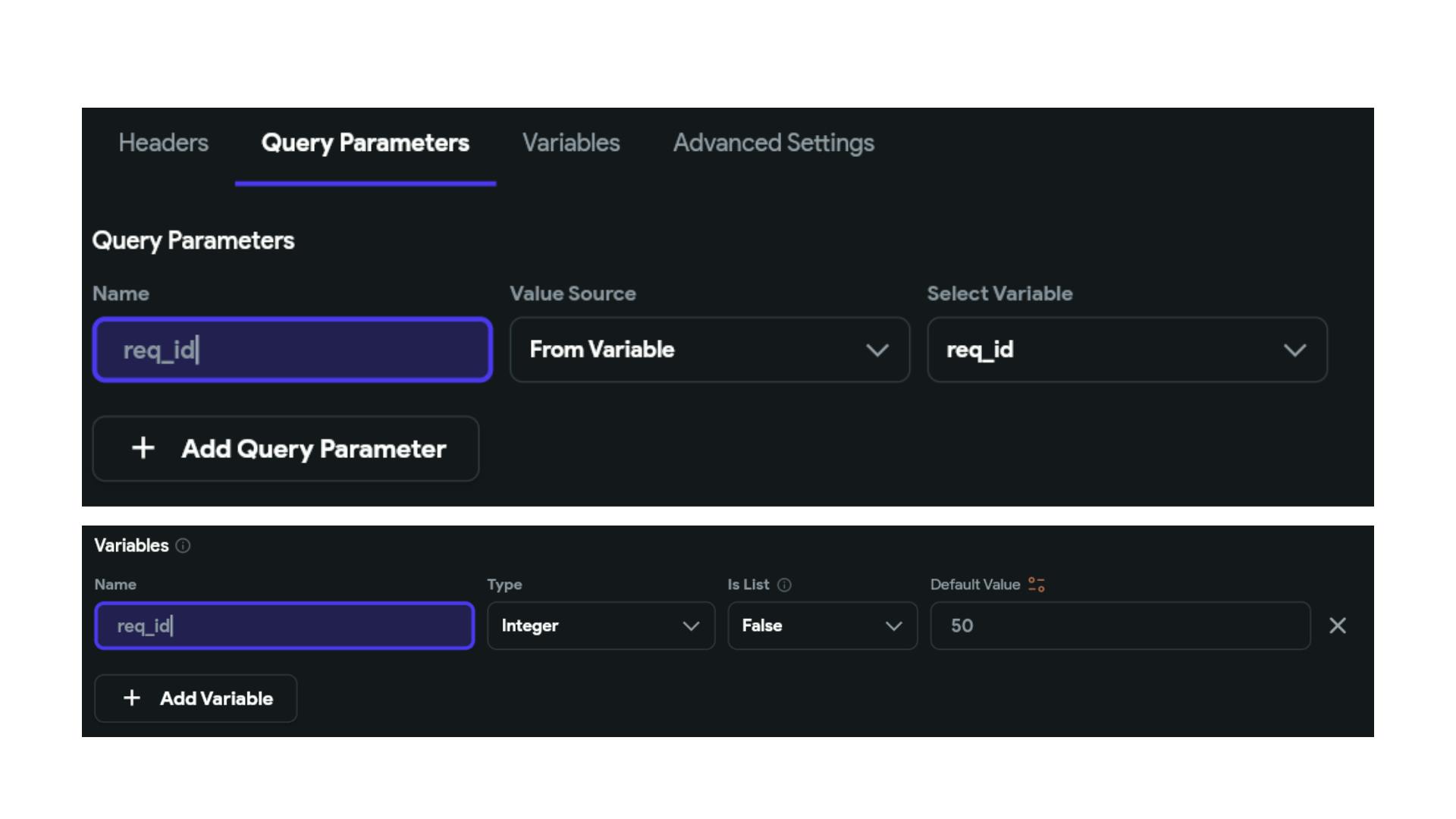
Task: Open the Value Source dropdown
Action: coord(710,350)
